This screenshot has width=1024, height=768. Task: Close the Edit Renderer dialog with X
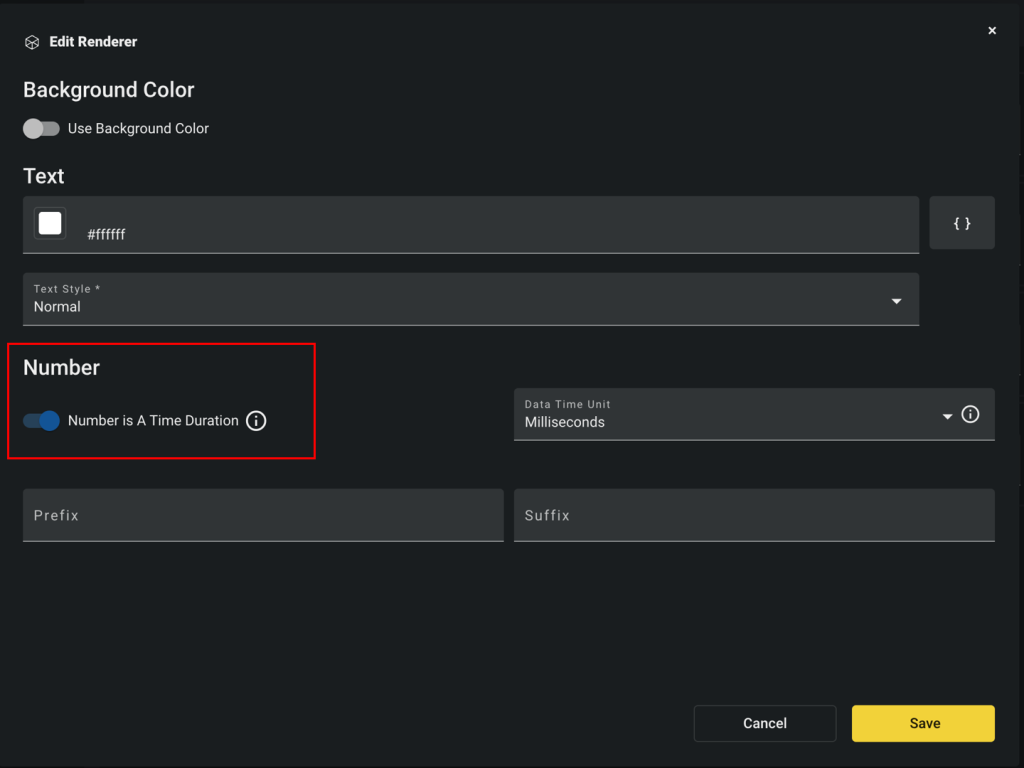(992, 31)
